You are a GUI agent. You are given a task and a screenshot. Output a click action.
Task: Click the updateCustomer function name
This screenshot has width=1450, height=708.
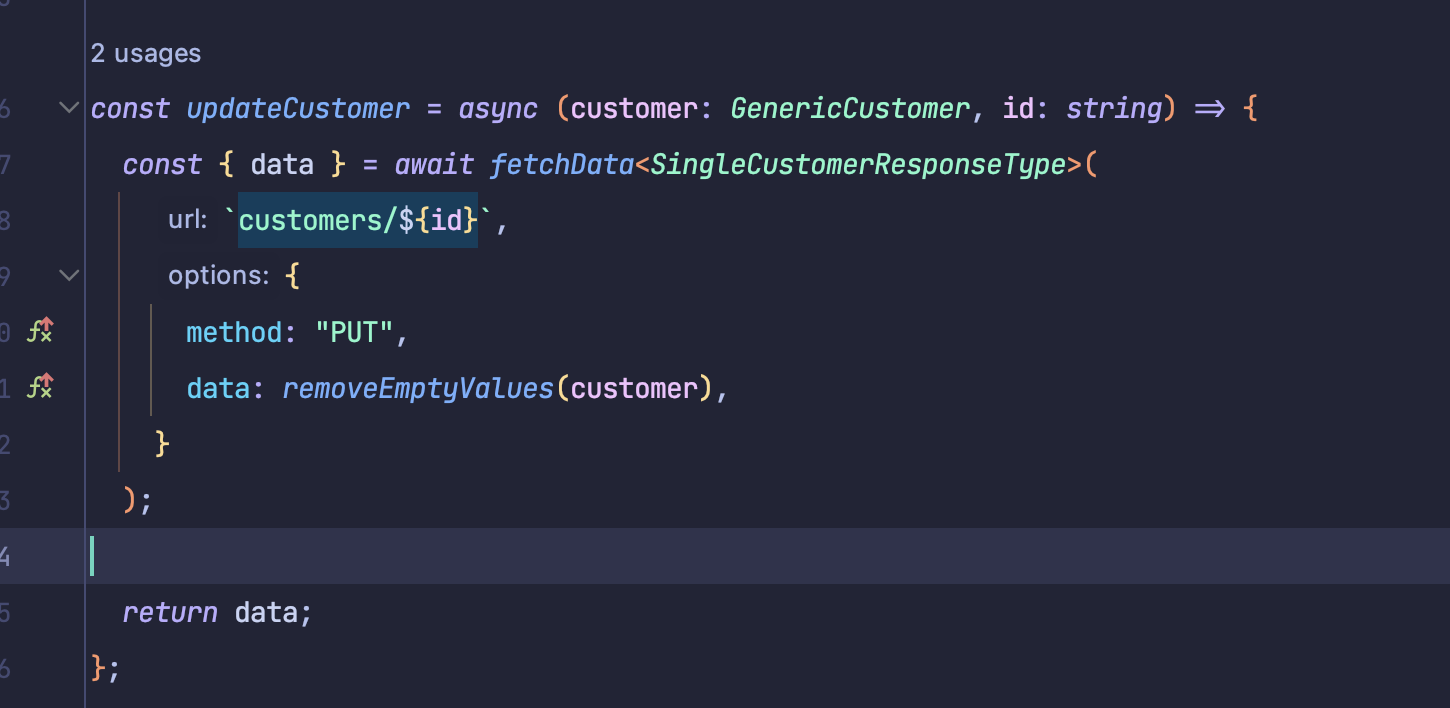(x=298, y=108)
